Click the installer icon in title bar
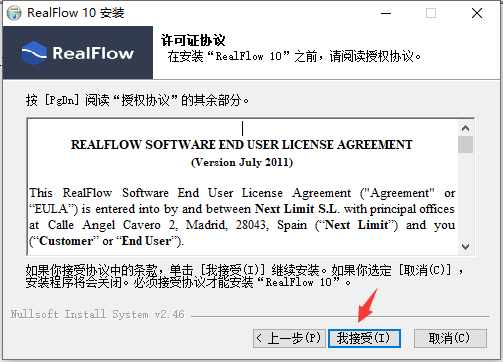Image resolution: width=503 pixels, height=362 pixels. (14, 13)
